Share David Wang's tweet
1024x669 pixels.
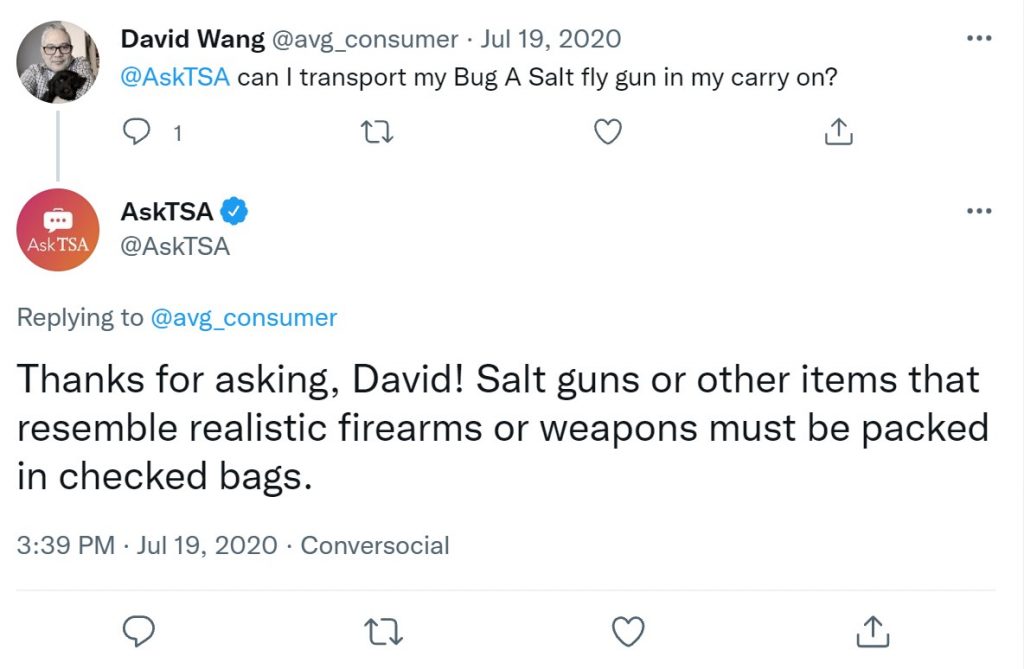click(839, 131)
